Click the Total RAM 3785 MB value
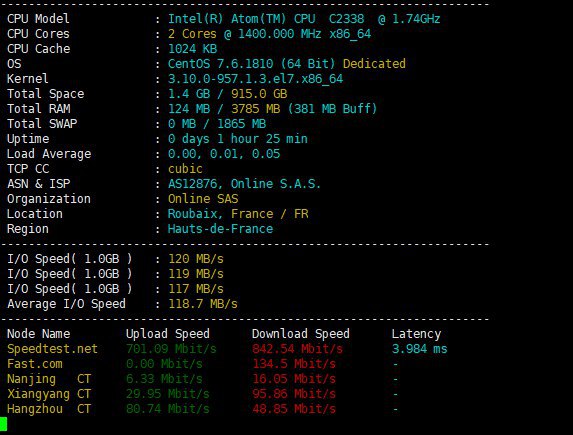 coord(255,109)
